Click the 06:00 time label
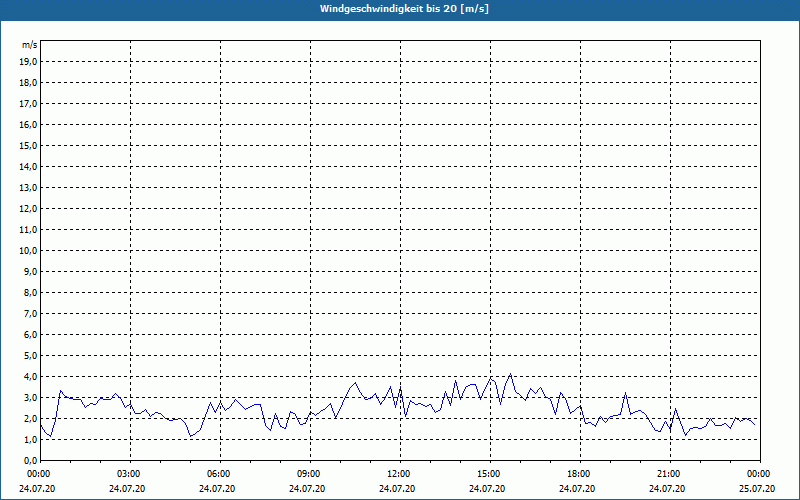The width and height of the screenshot is (800, 500). (218, 474)
